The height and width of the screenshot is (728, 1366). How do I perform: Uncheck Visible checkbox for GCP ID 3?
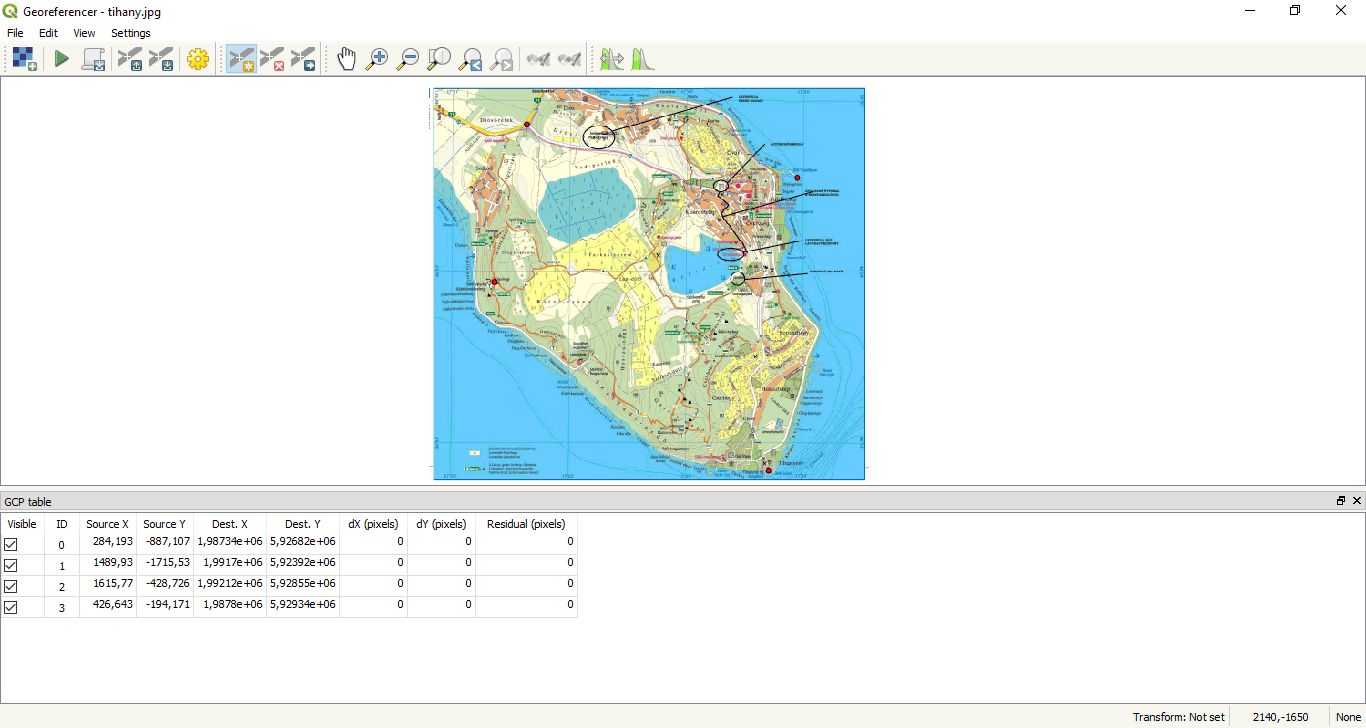pos(11,607)
